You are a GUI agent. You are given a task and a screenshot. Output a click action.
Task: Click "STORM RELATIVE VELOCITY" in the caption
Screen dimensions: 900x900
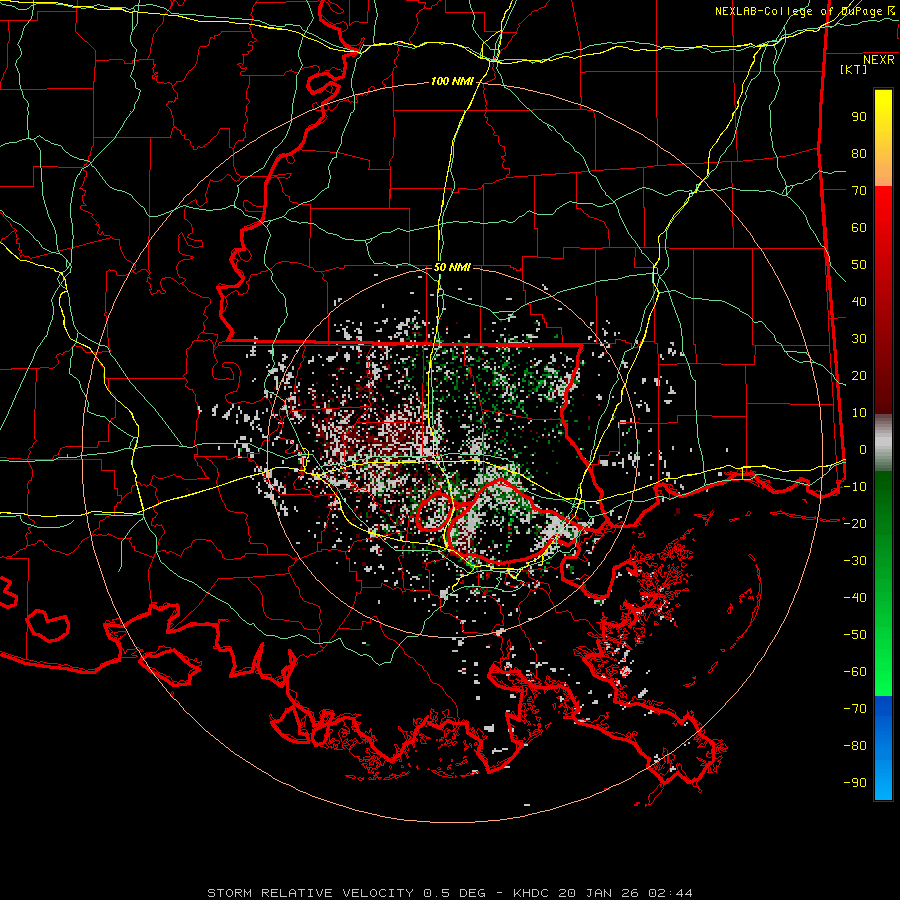pos(310,893)
